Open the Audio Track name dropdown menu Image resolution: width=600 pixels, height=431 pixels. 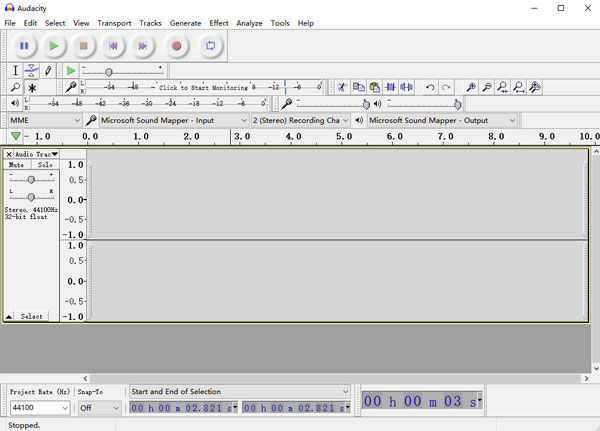(x=36, y=154)
